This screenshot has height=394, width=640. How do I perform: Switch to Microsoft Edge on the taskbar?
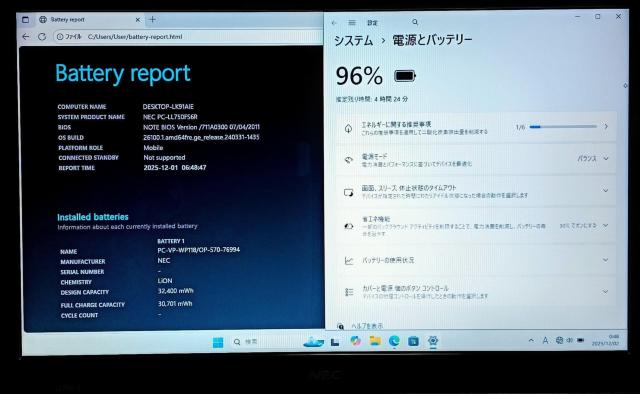point(394,341)
